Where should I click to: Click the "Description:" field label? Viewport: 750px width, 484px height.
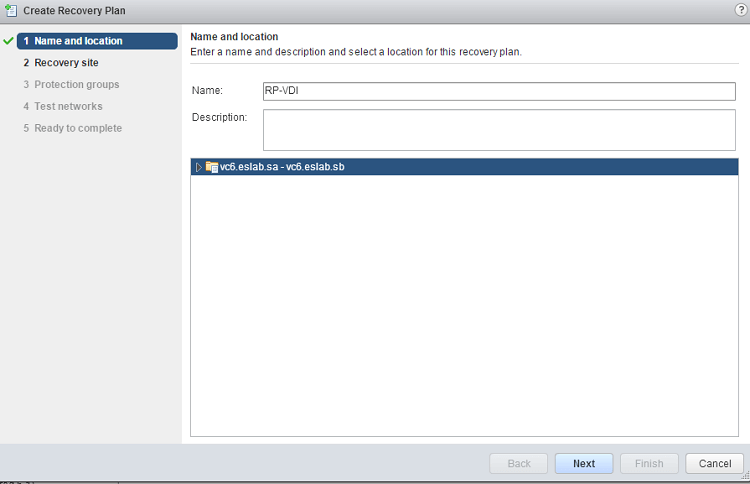219,117
